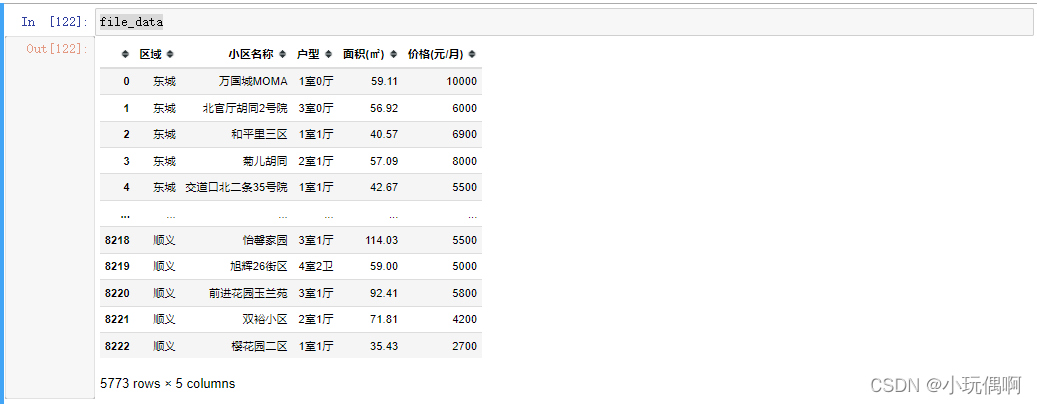
Task: Click row index 8218
Action: (117, 240)
